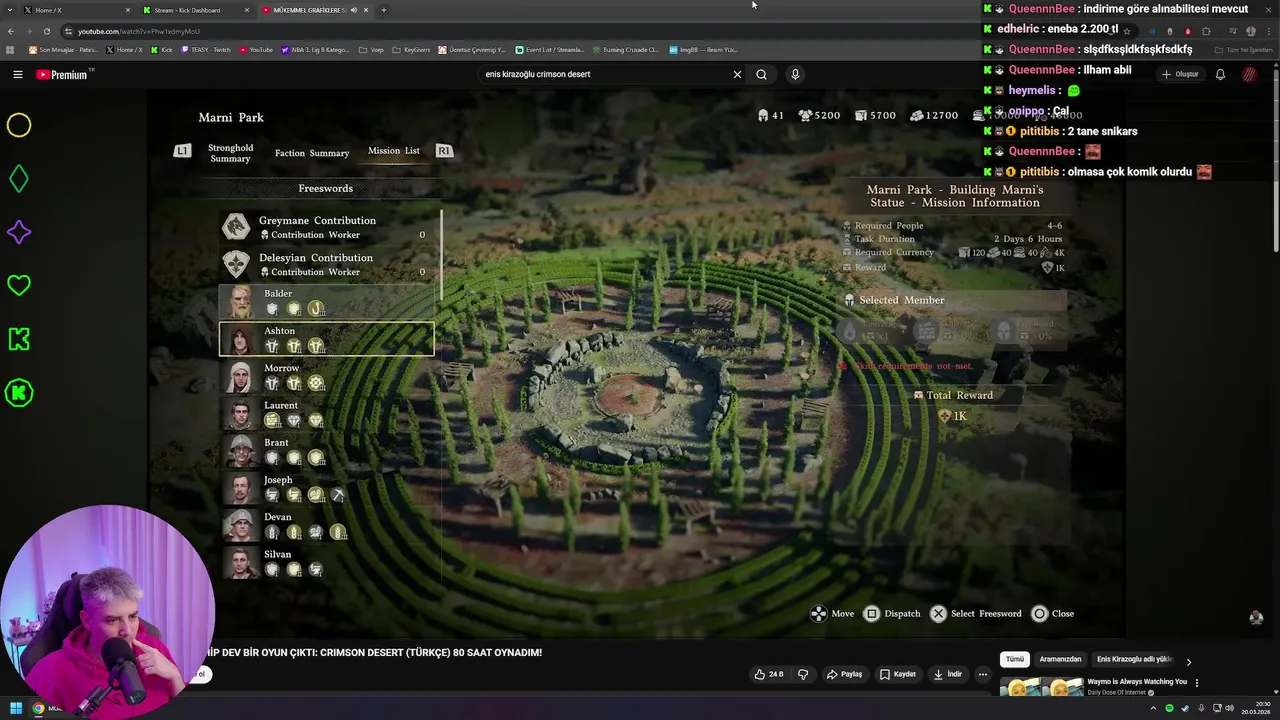Open the Kick bookmark
Image resolution: width=1280 pixels, height=720 pixels.
(163, 49)
